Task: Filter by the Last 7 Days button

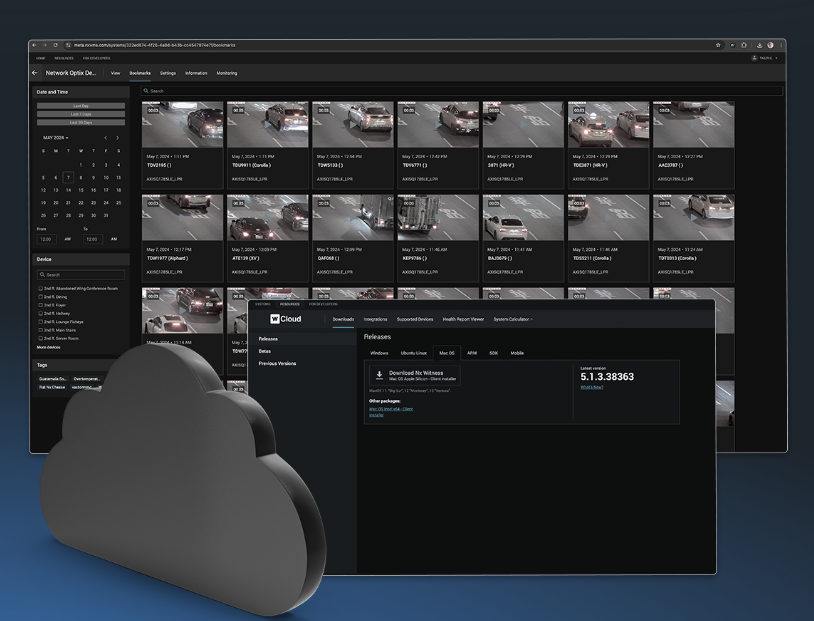Action: click(x=81, y=114)
